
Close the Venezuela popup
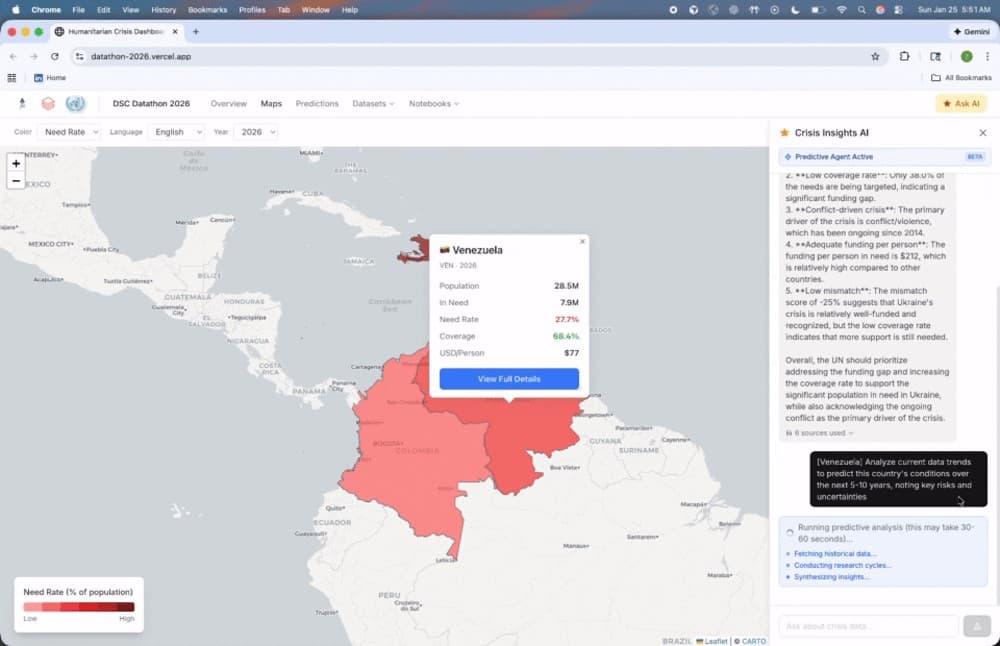coord(582,242)
